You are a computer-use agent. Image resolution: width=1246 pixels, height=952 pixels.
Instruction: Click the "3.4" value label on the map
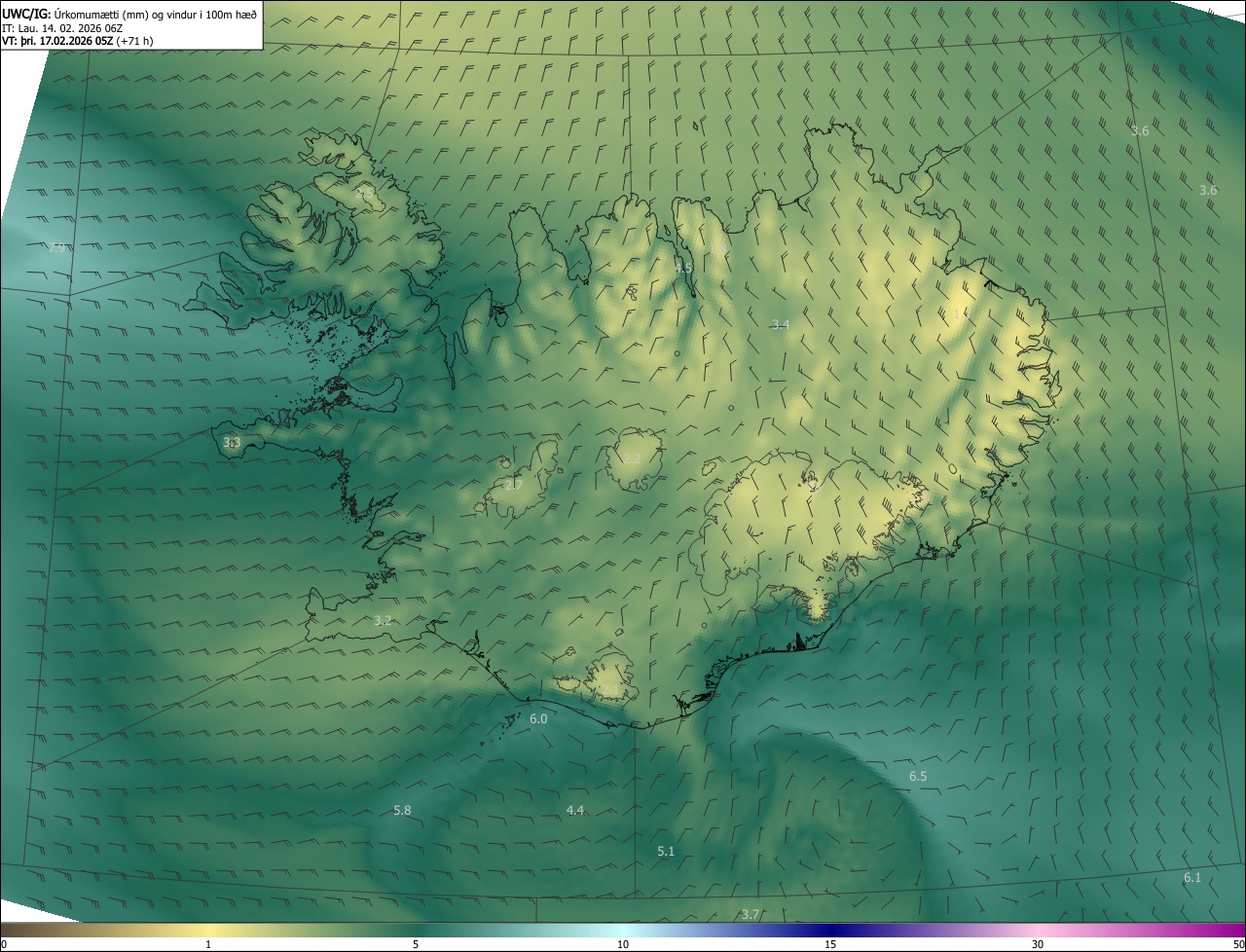click(x=780, y=324)
